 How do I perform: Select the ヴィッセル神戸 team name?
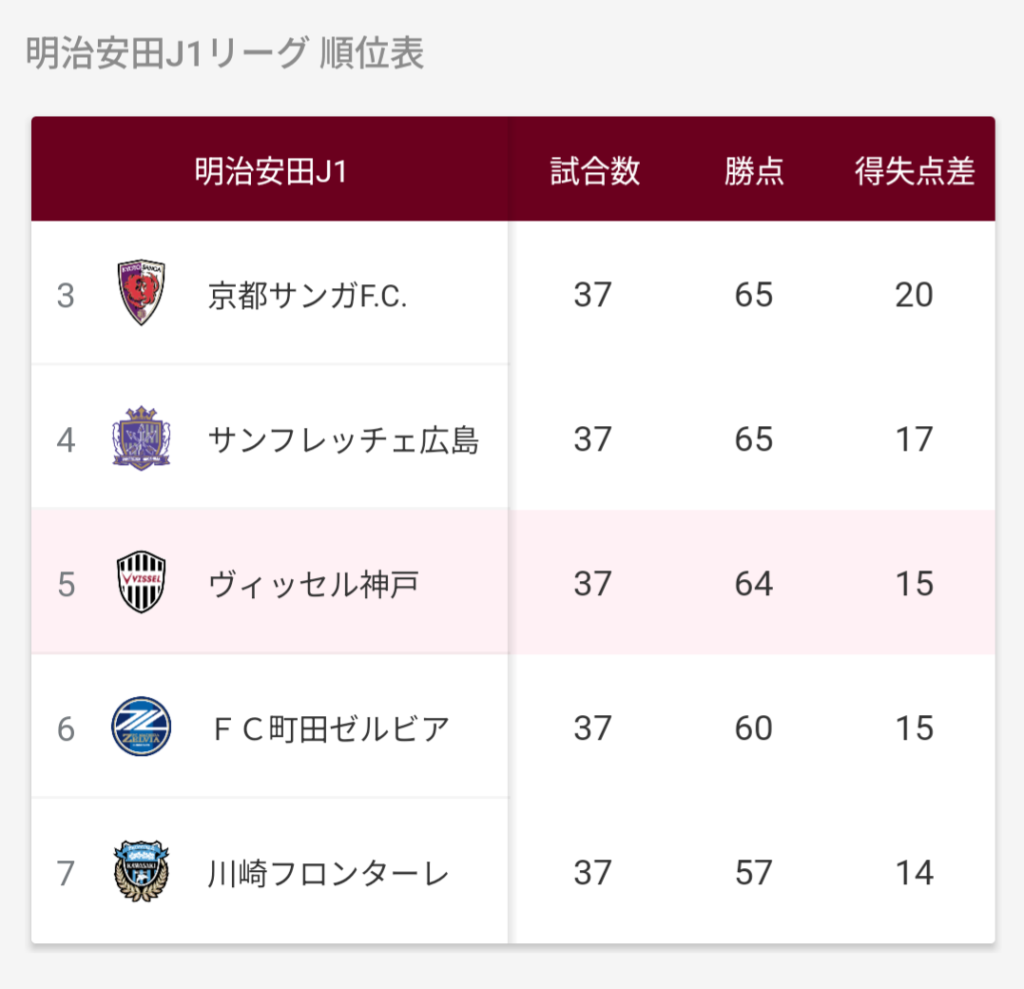pos(313,583)
